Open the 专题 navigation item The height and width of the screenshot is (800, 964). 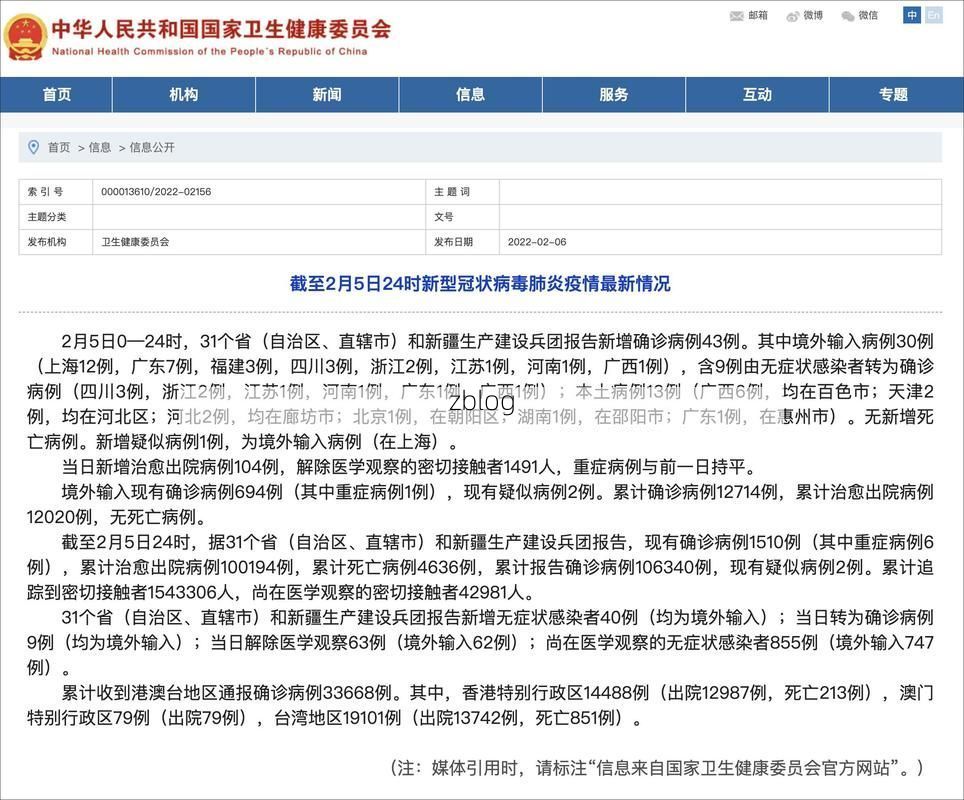(x=893, y=95)
